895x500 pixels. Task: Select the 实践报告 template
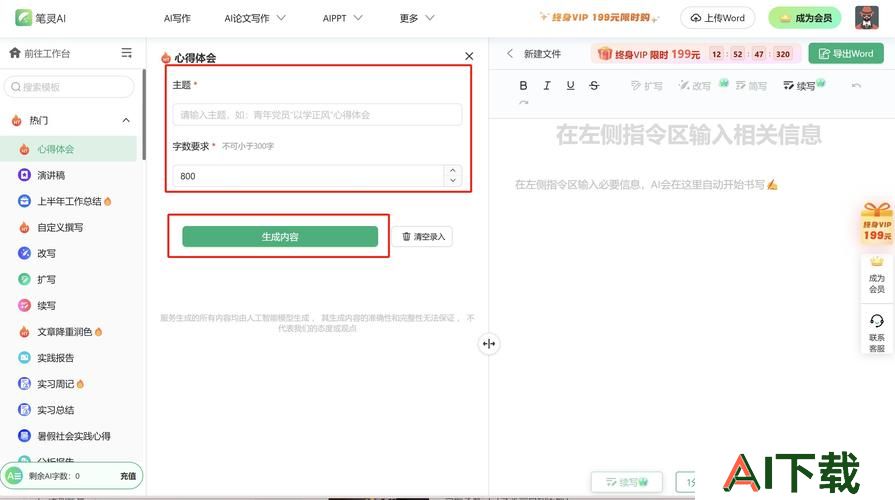68,358
